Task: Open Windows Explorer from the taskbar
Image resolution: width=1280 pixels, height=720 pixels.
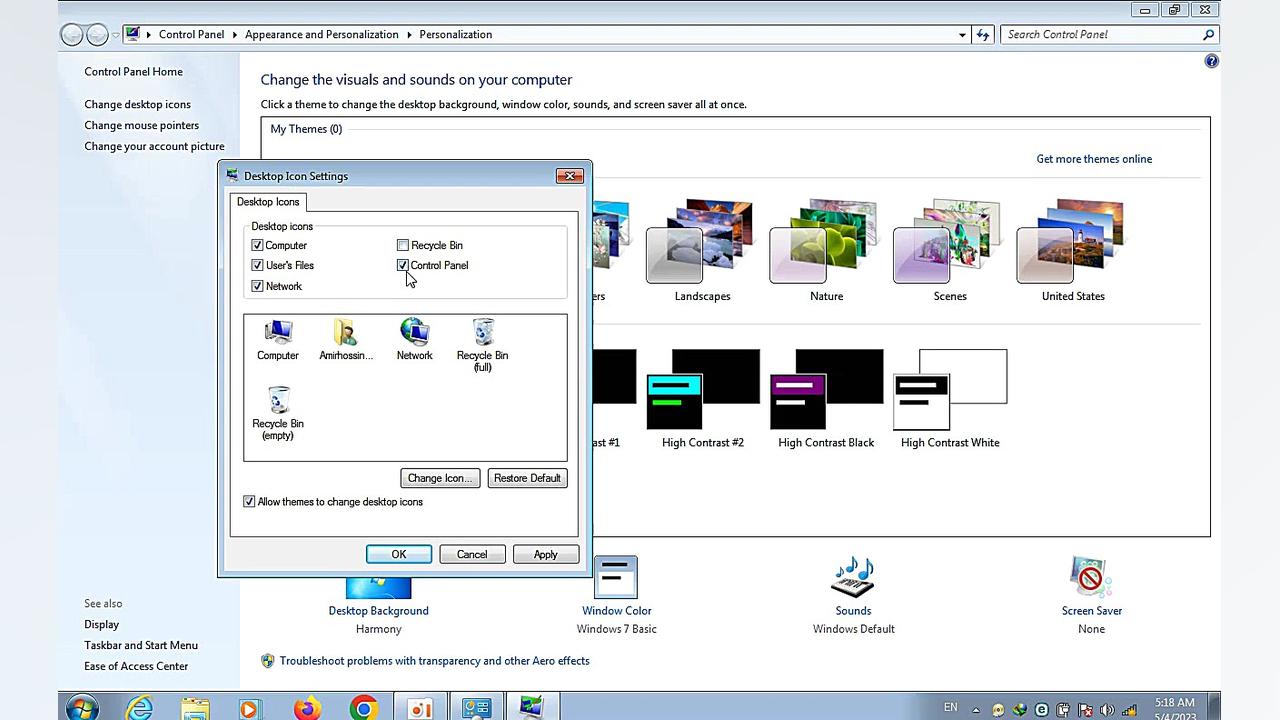Action: click(195, 708)
